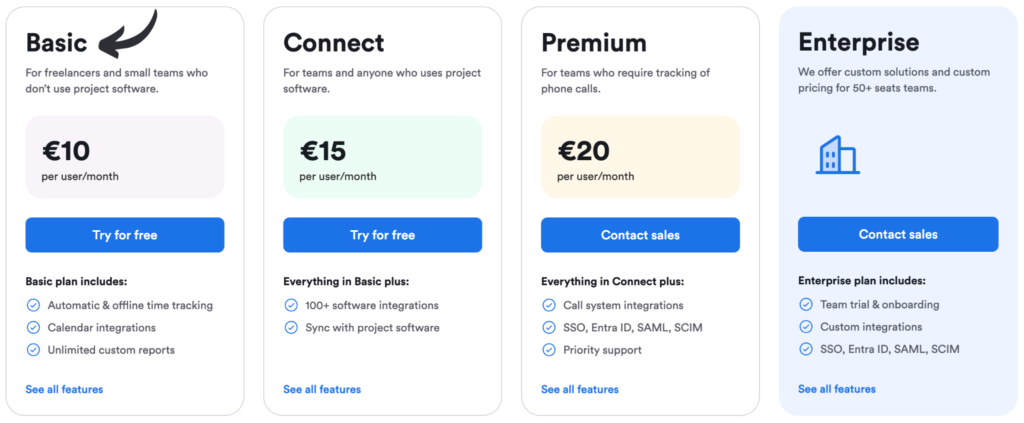Image resolution: width=1024 pixels, height=423 pixels.
Task: Click check icon beside Automatic & offline time tracking
Action: tap(33, 305)
